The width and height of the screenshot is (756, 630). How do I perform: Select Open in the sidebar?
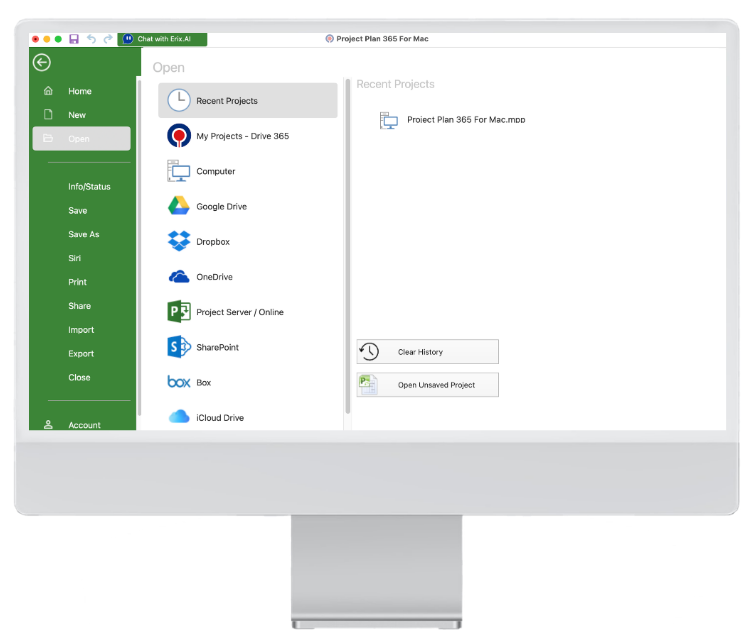pyautogui.click(x=81, y=139)
